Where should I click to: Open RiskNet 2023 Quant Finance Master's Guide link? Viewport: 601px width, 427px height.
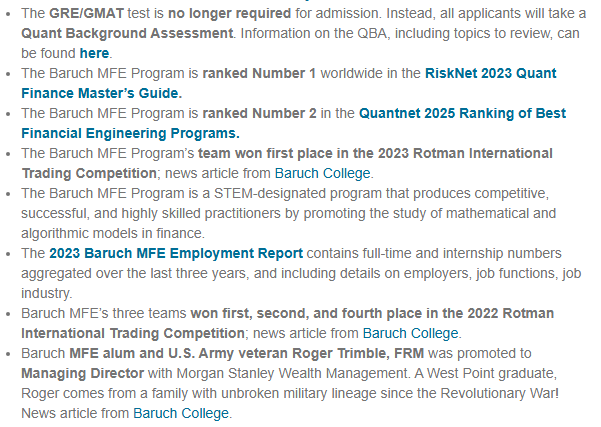[x=491, y=73]
